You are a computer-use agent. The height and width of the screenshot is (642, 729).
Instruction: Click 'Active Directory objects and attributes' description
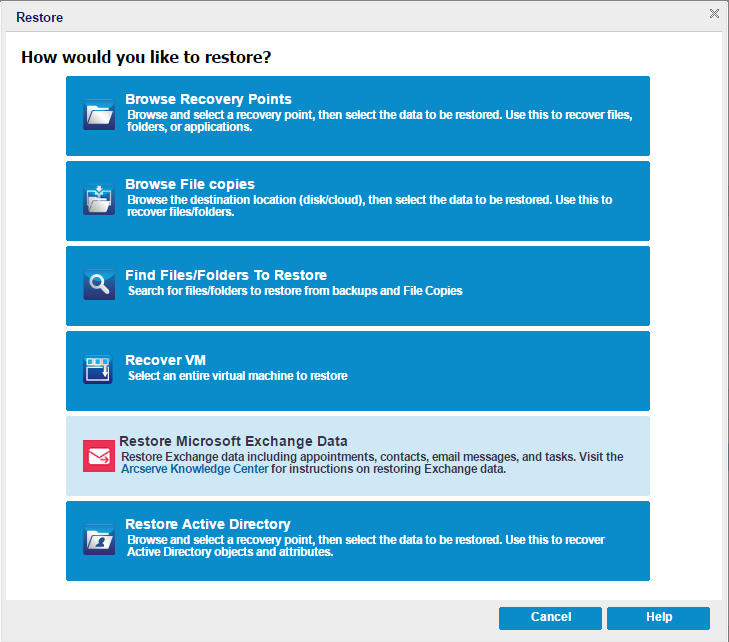(x=230, y=552)
